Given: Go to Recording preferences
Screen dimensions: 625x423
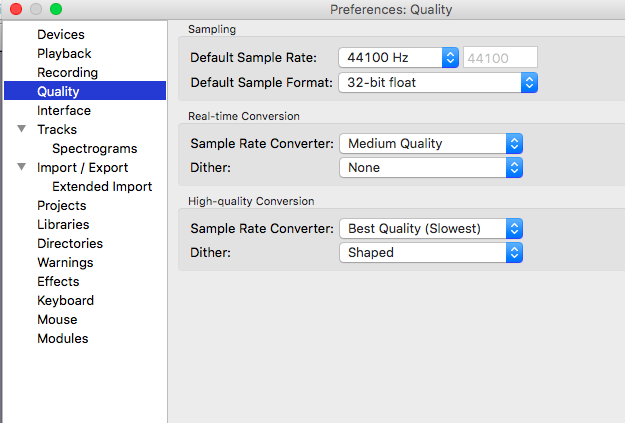Looking at the screenshot, I should click(67, 73).
